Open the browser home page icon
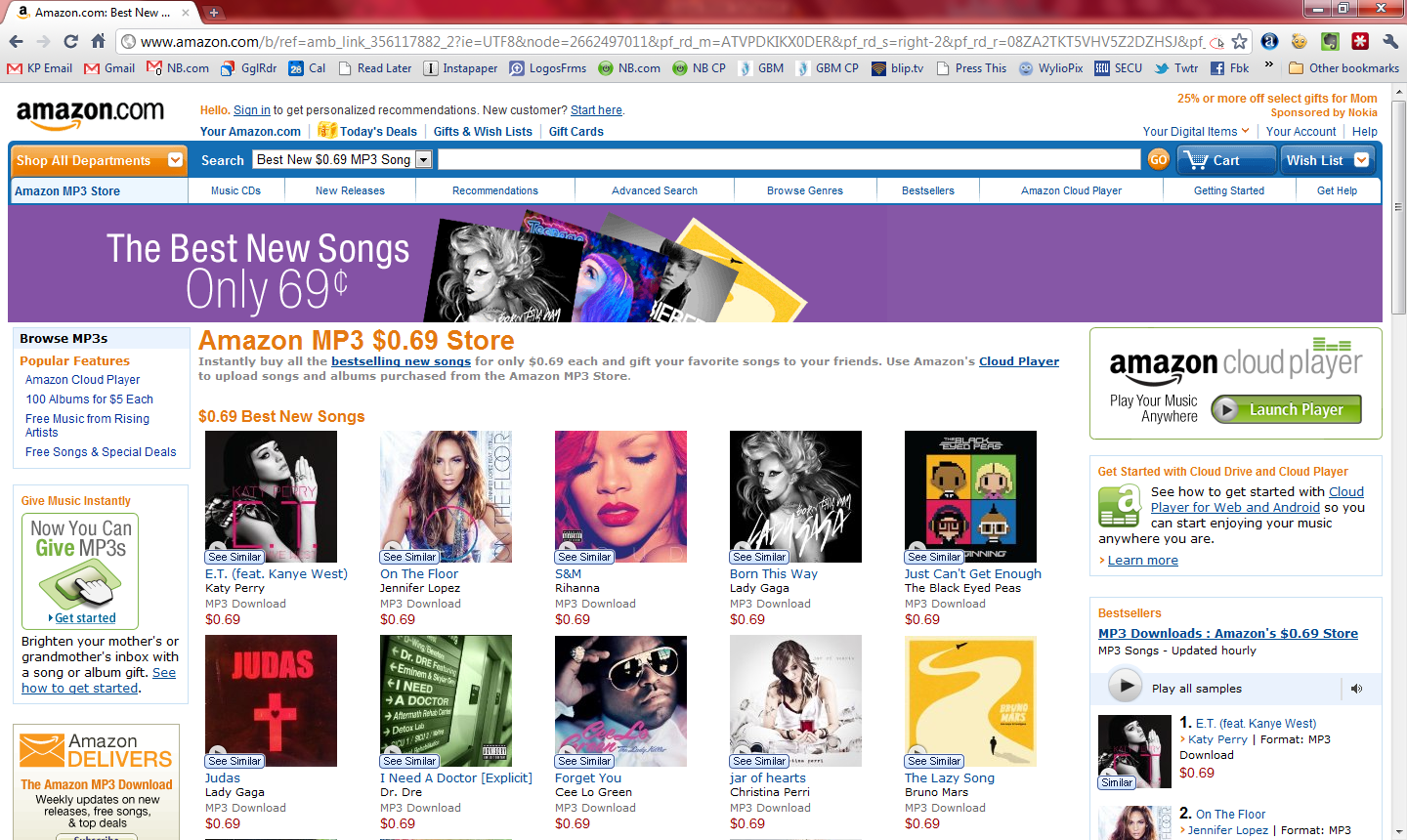Image resolution: width=1407 pixels, height=840 pixels. pos(98,41)
